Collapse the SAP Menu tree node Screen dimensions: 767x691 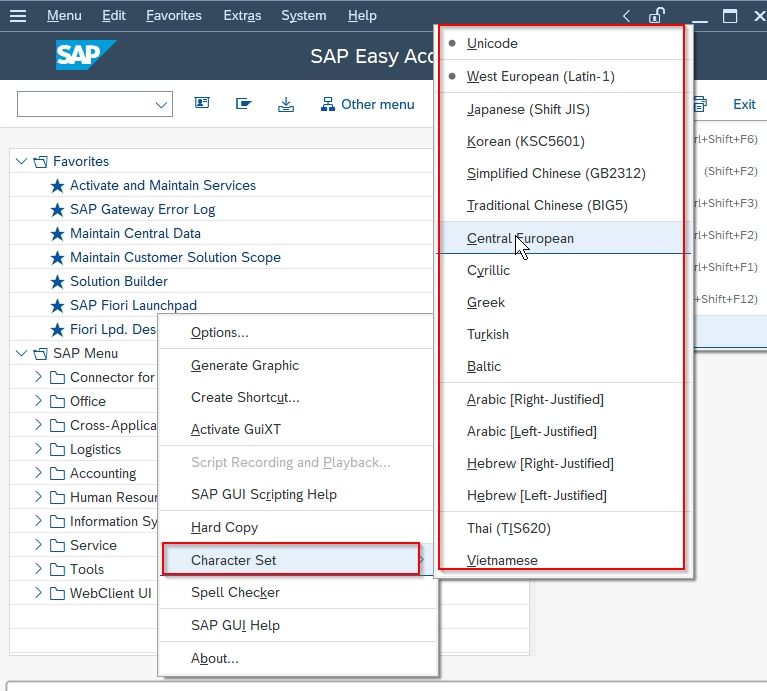[21, 353]
